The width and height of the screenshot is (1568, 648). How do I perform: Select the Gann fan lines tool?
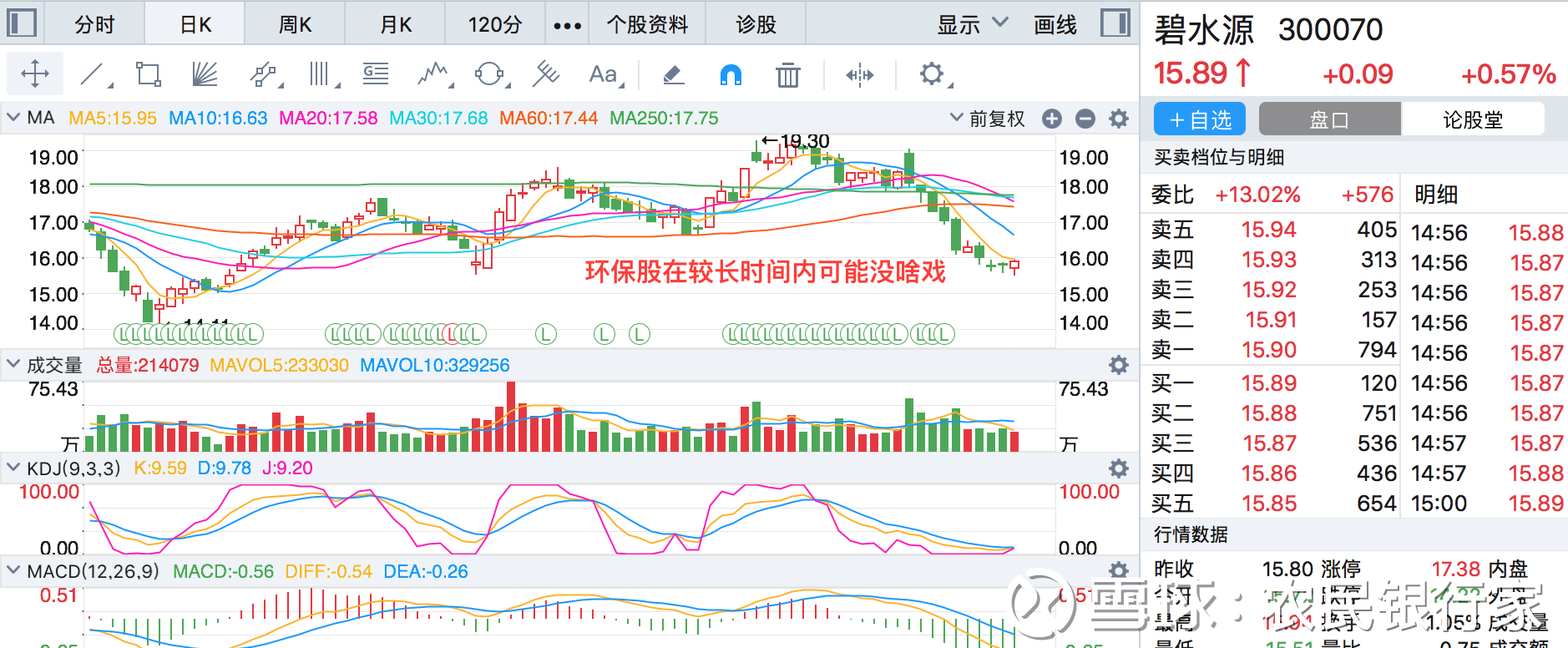[x=205, y=74]
